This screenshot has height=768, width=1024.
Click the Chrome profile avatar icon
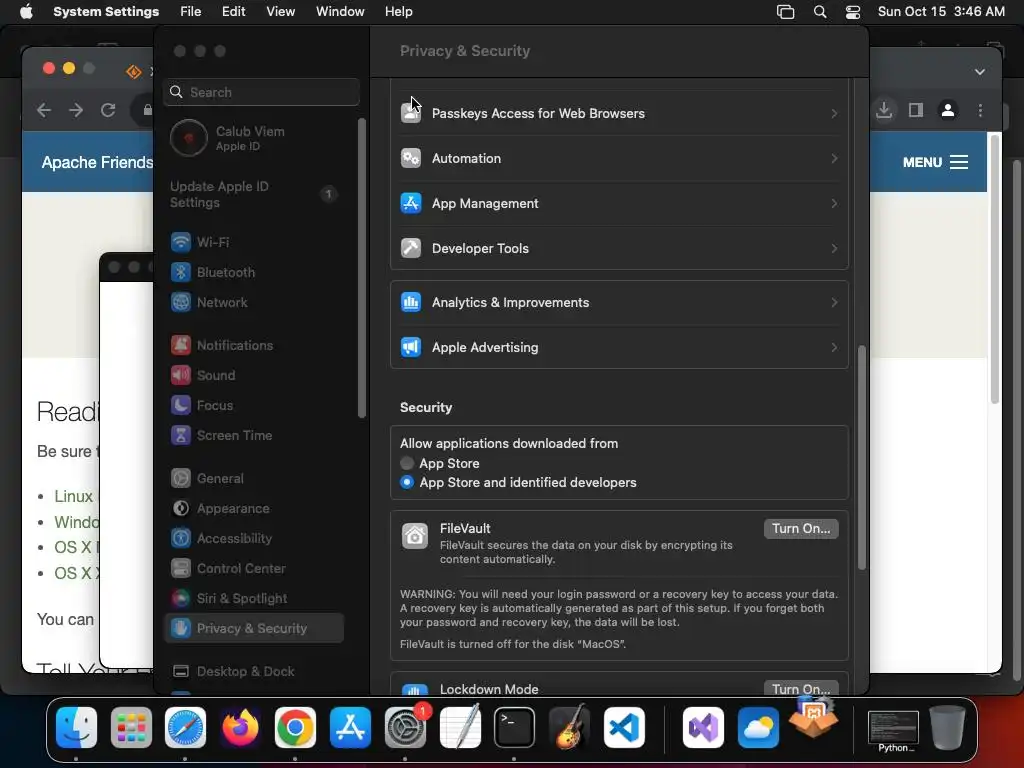[x=948, y=110]
